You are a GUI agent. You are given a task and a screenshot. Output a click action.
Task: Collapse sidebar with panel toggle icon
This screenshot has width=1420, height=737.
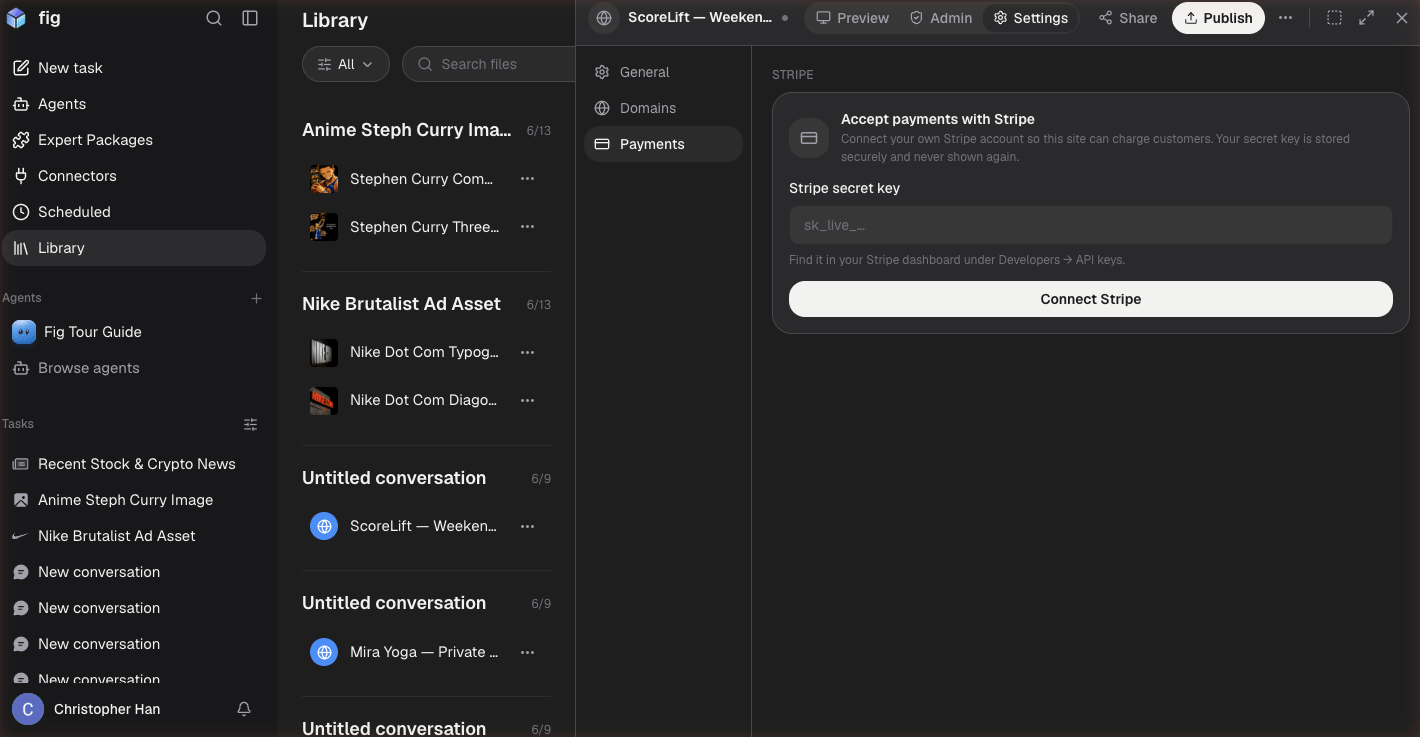(250, 18)
